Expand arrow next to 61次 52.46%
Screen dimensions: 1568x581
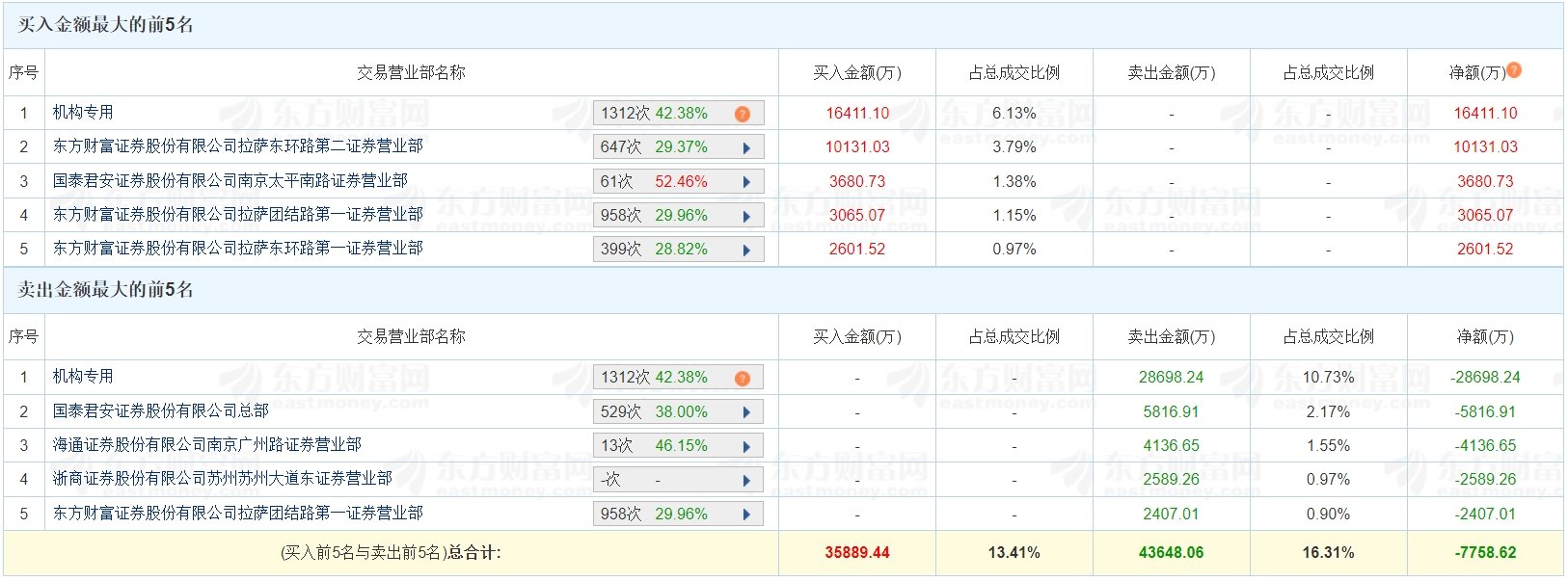tap(746, 181)
